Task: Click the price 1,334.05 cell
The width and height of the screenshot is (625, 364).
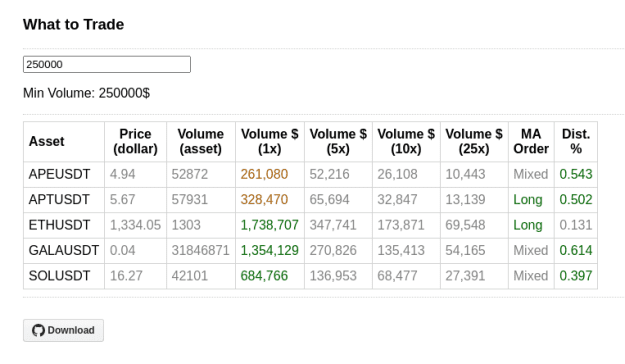Action: point(136,225)
